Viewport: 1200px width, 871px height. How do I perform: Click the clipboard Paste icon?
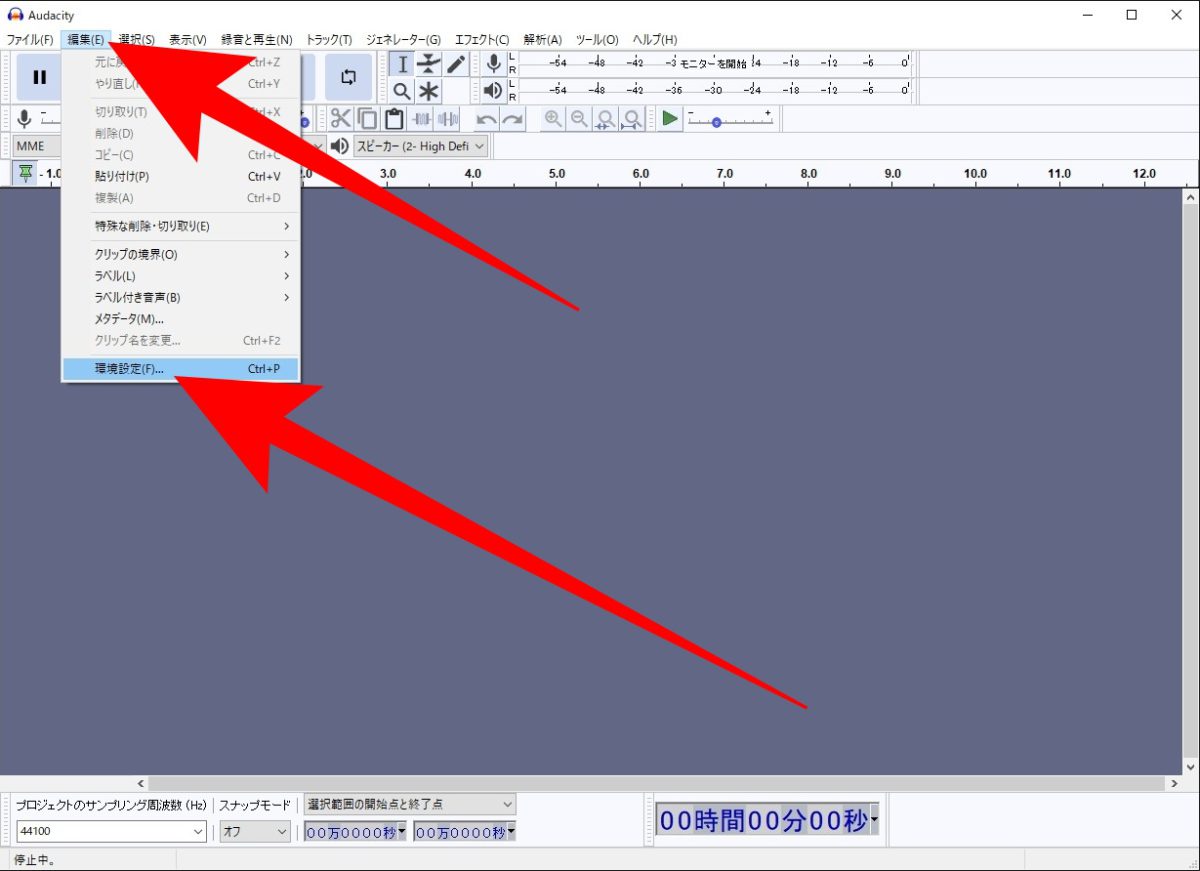click(x=394, y=119)
